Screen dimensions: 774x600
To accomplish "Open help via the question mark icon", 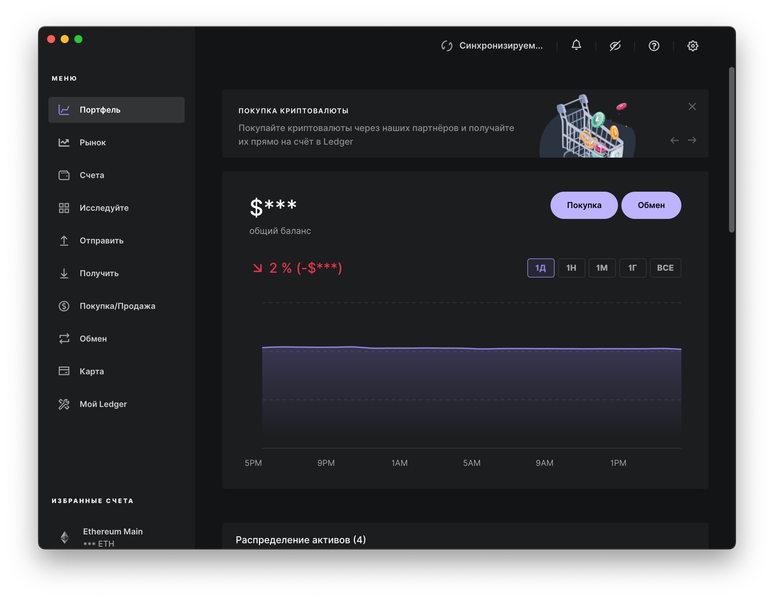I will [x=654, y=46].
